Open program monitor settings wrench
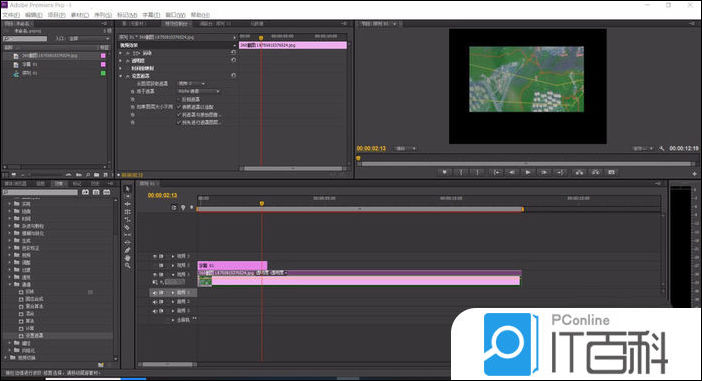Screen dimensions: 702x381 pos(661,148)
